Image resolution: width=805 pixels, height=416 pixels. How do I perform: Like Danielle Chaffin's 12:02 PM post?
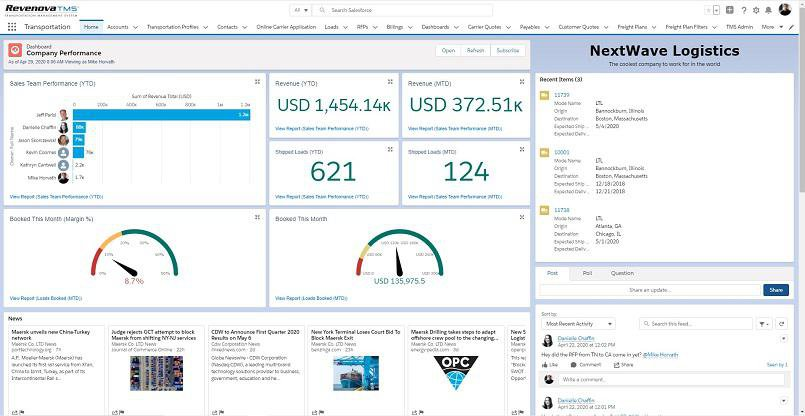[550, 365]
